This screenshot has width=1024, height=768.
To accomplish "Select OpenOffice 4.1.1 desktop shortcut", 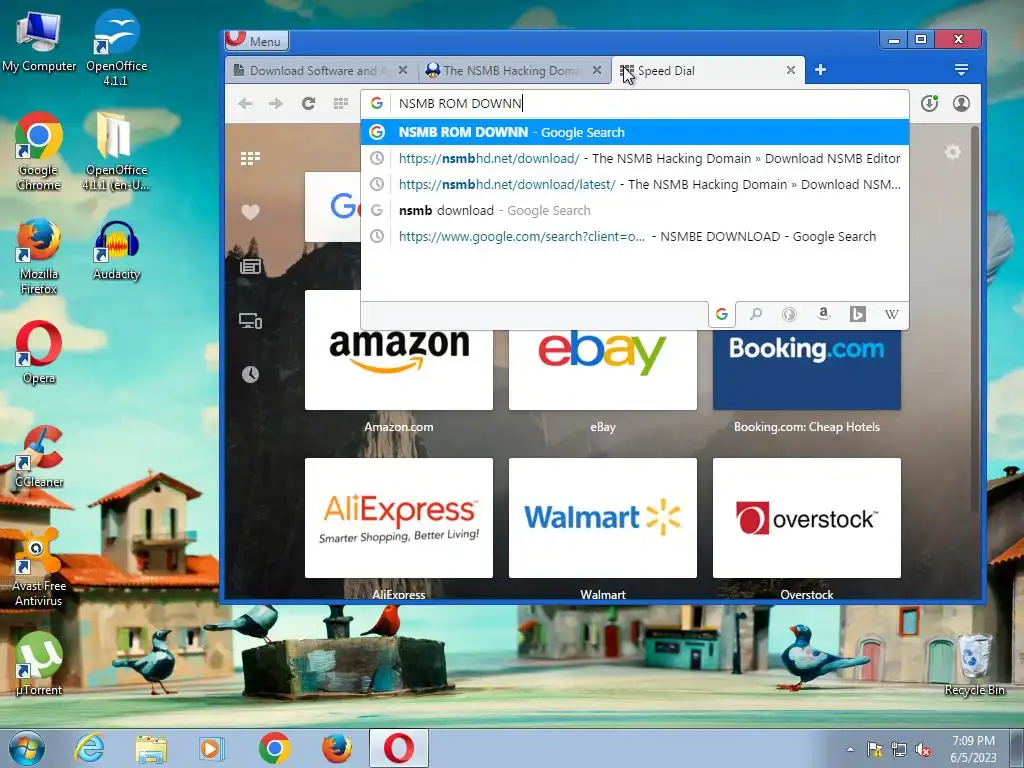I will click(116, 48).
